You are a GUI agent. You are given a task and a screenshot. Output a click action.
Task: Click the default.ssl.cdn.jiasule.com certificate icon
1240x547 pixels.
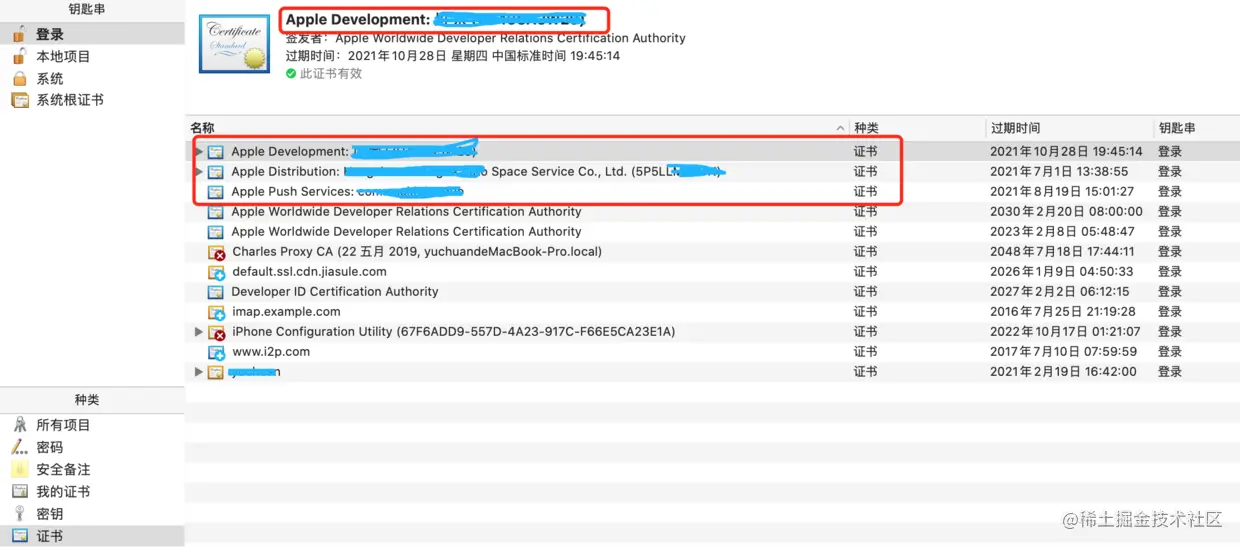(x=216, y=272)
